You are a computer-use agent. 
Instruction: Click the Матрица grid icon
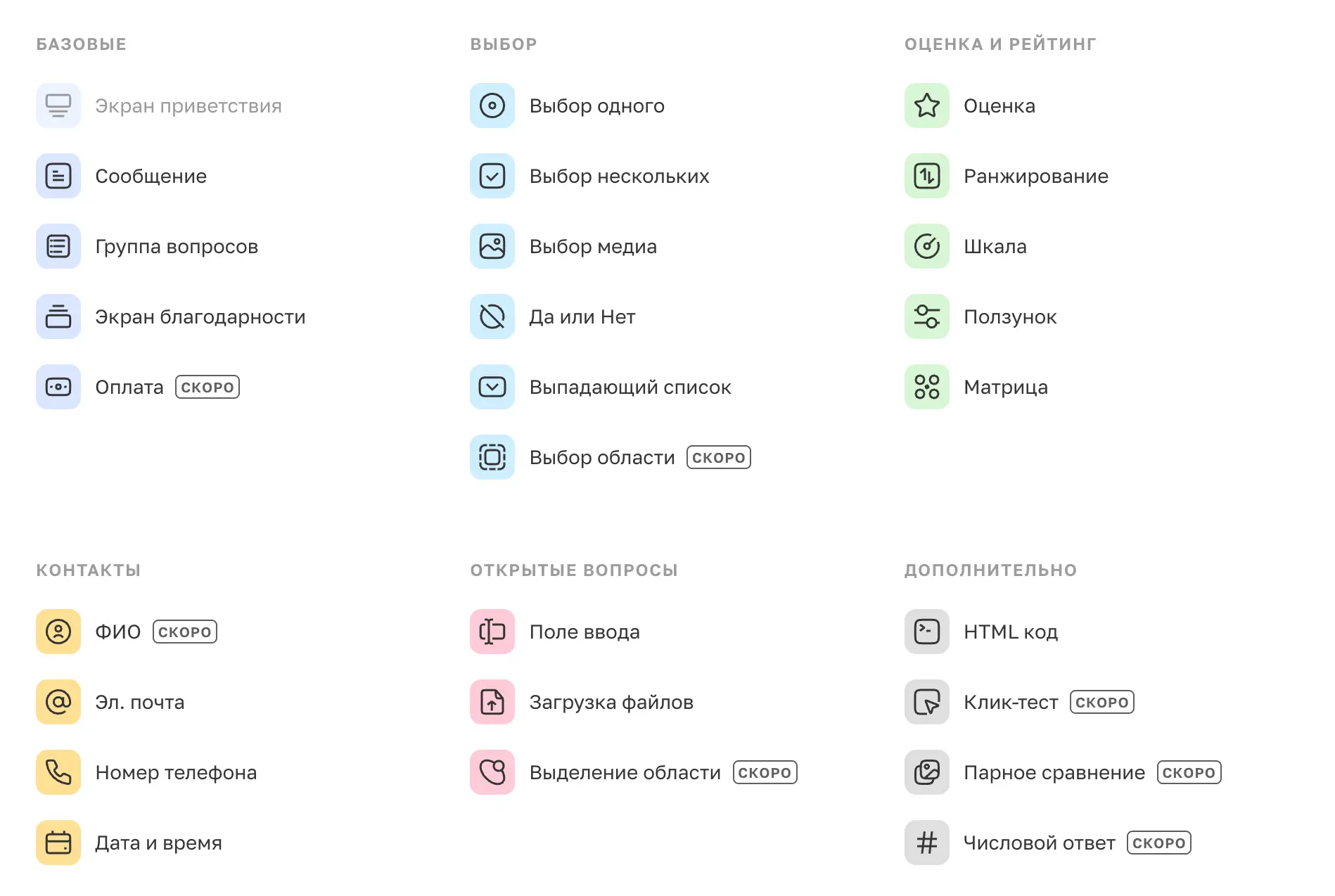pyautogui.click(x=926, y=387)
